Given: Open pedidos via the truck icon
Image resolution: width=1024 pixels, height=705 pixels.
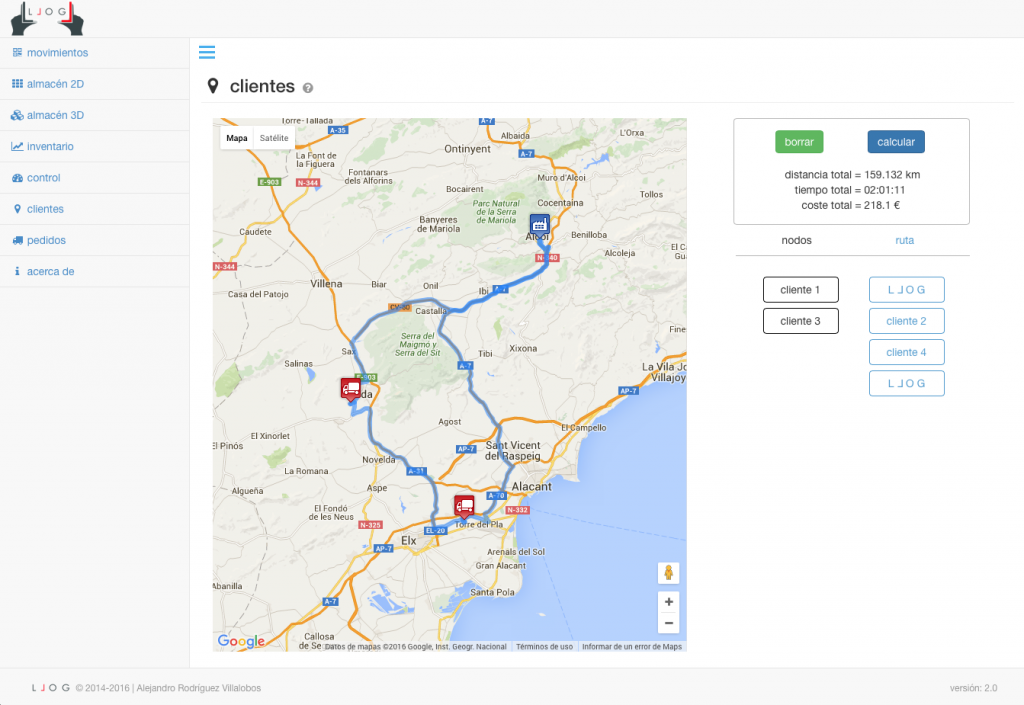Looking at the screenshot, I should click(16, 240).
